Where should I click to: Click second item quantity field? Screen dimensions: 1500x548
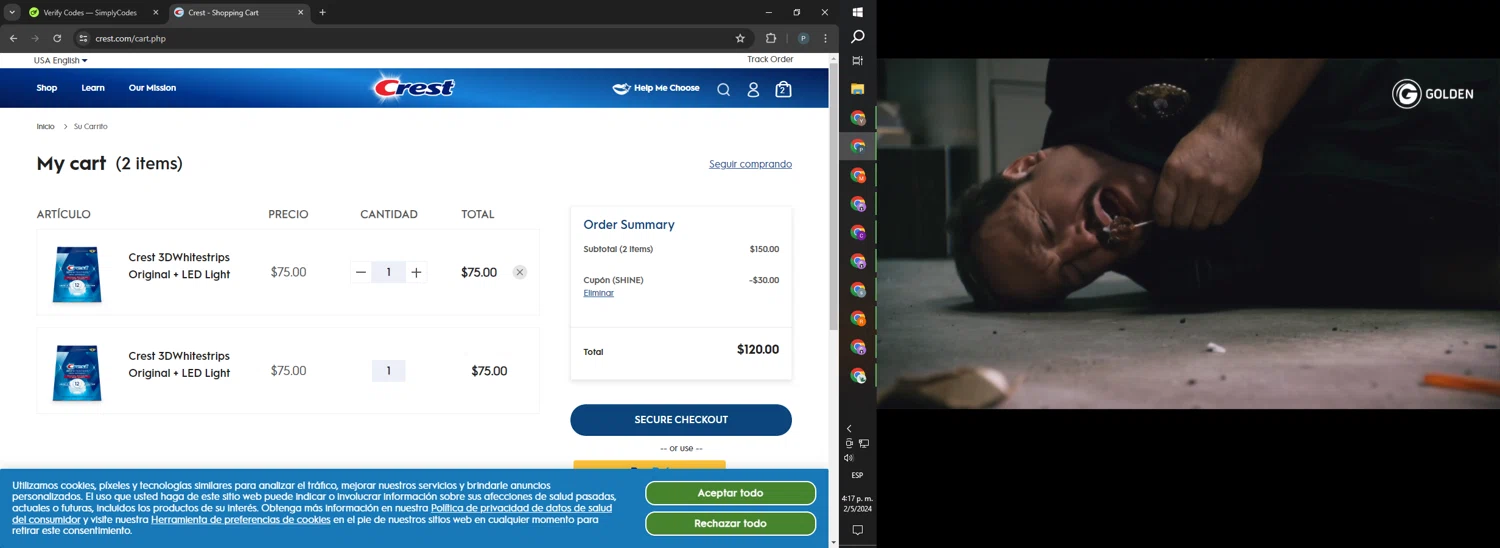click(388, 371)
